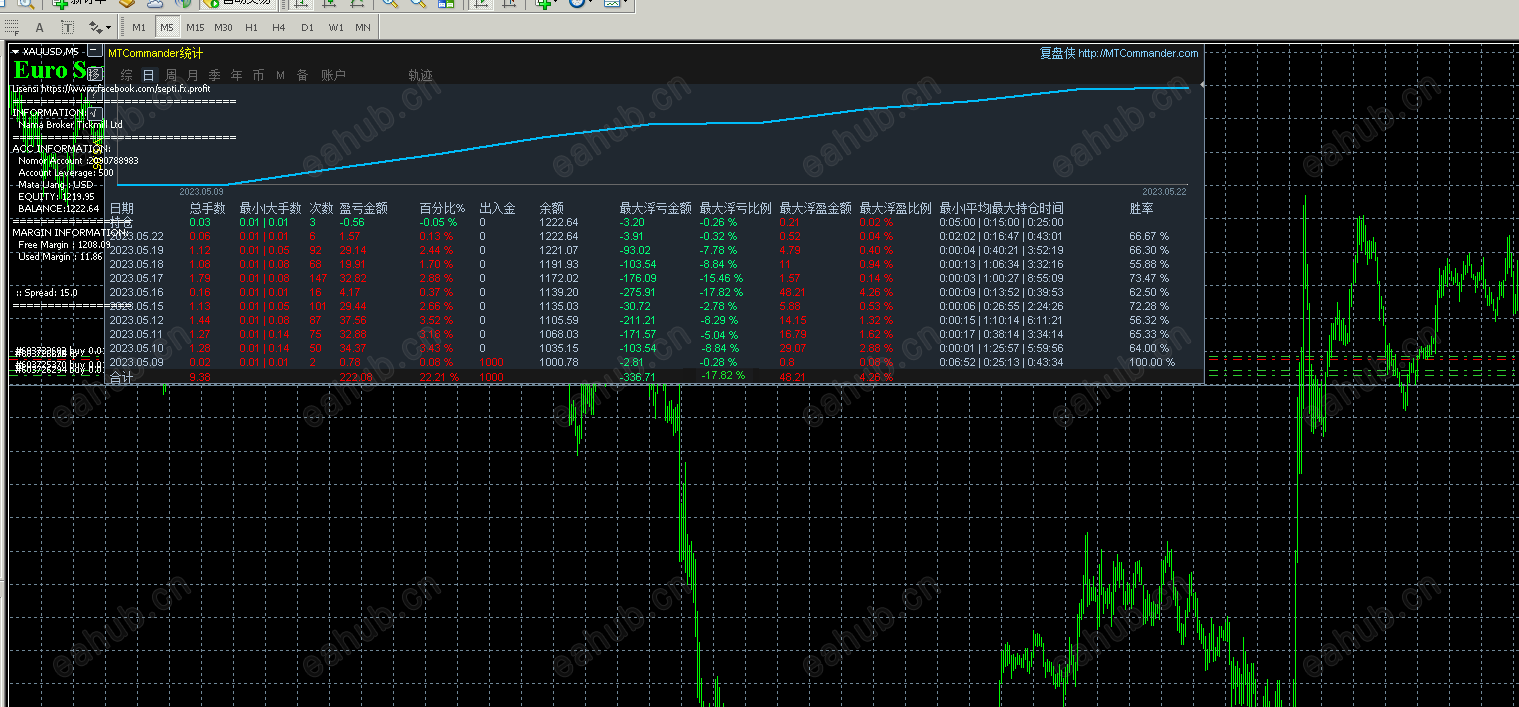1519x707 pixels.
Task: Select the 2023.05.17 date row
Action: tap(138, 278)
